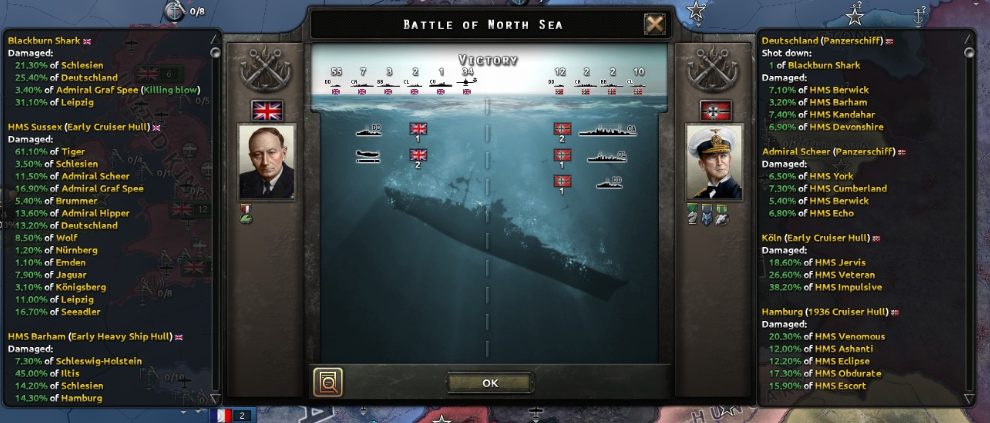Close the Battle of North Sea window
The height and width of the screenshot is (423, 990).
click(655, 25)
